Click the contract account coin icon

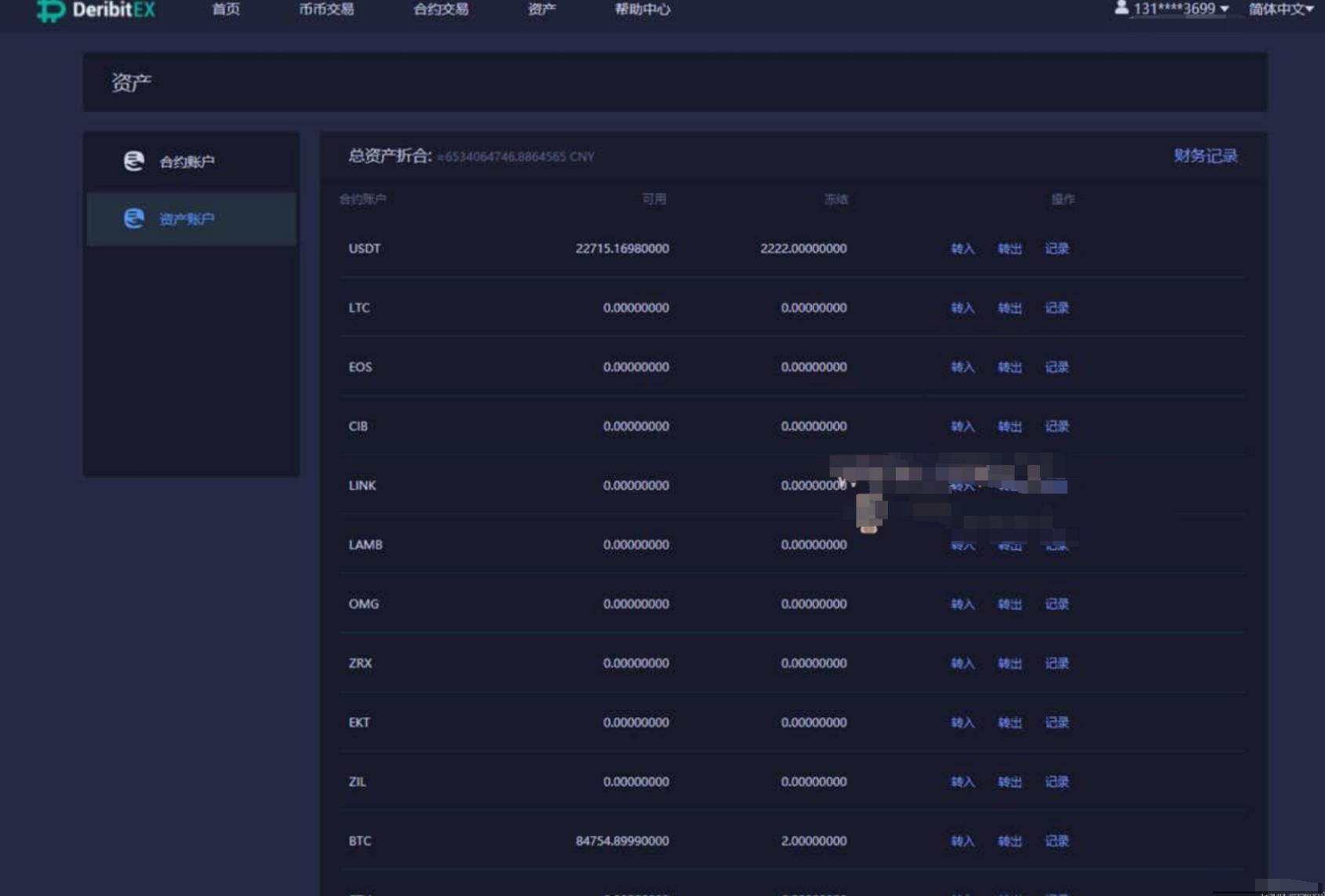tap(134, 161)
